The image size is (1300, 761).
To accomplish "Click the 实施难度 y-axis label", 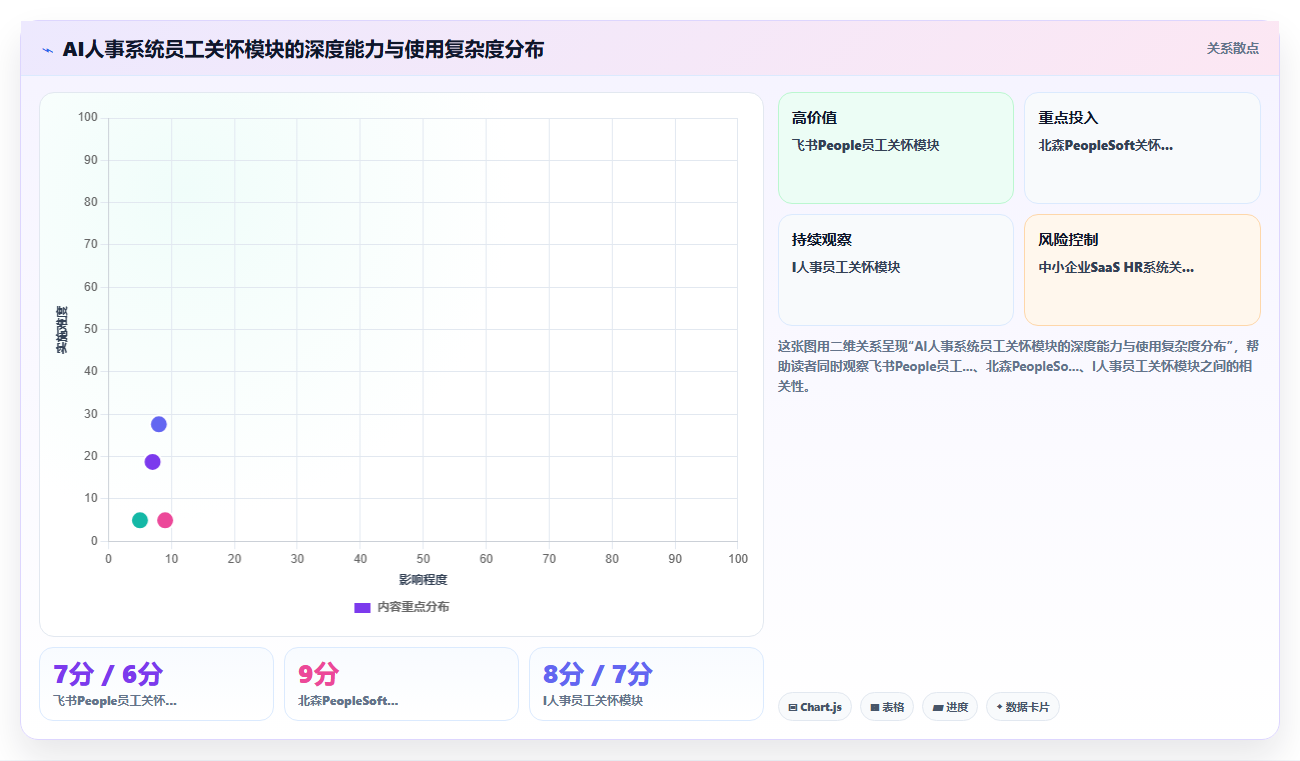I will click(x=62, y=330).
